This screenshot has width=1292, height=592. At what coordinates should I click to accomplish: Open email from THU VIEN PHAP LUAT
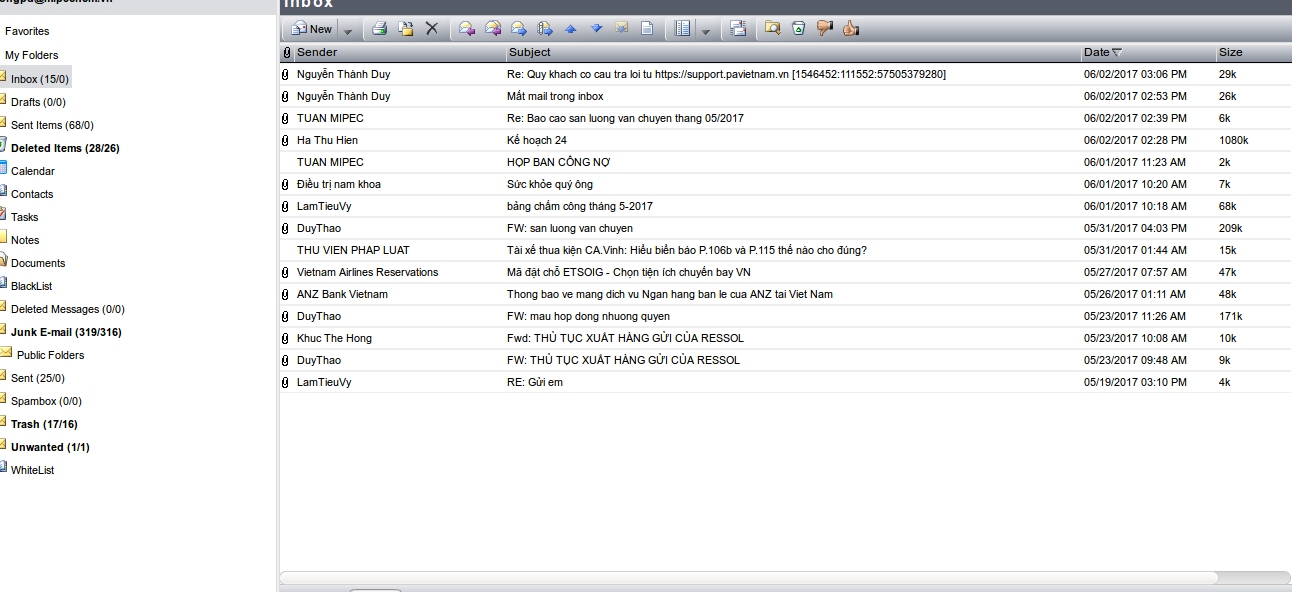[x=785, y=250]
